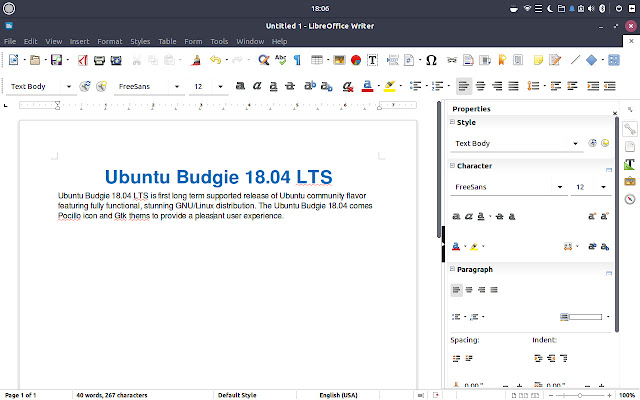The image size is (640, 400).
Task: Open the Styles menu
Action: pos(140,41)
